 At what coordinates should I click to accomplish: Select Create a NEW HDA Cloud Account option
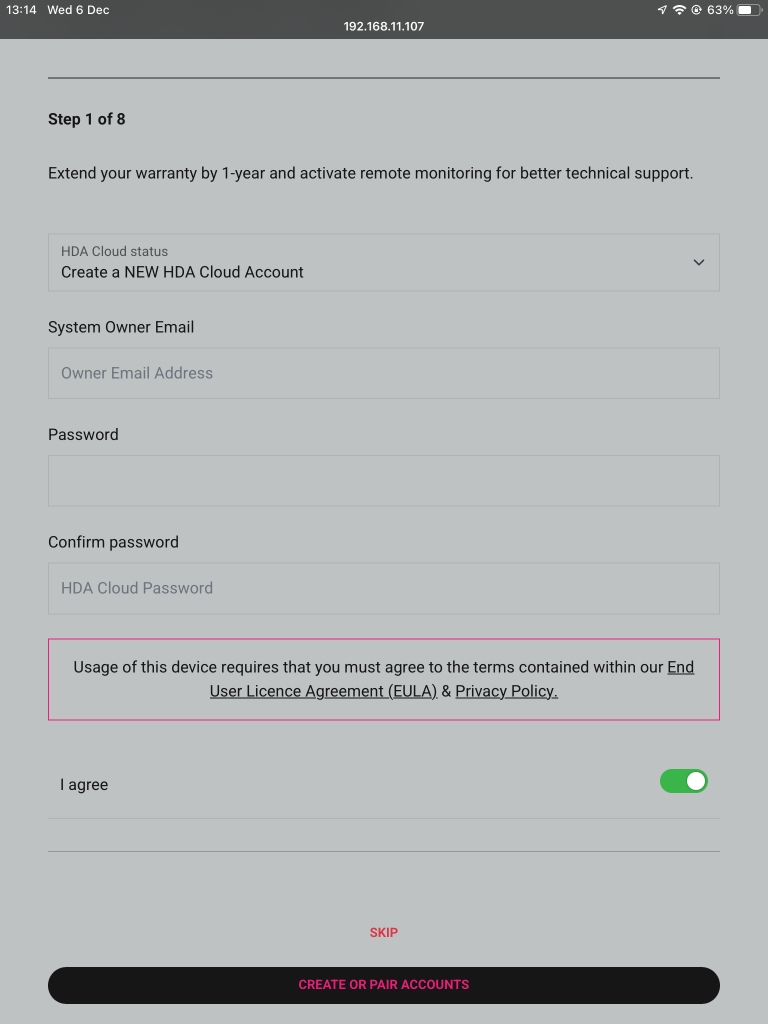point(182,272)
